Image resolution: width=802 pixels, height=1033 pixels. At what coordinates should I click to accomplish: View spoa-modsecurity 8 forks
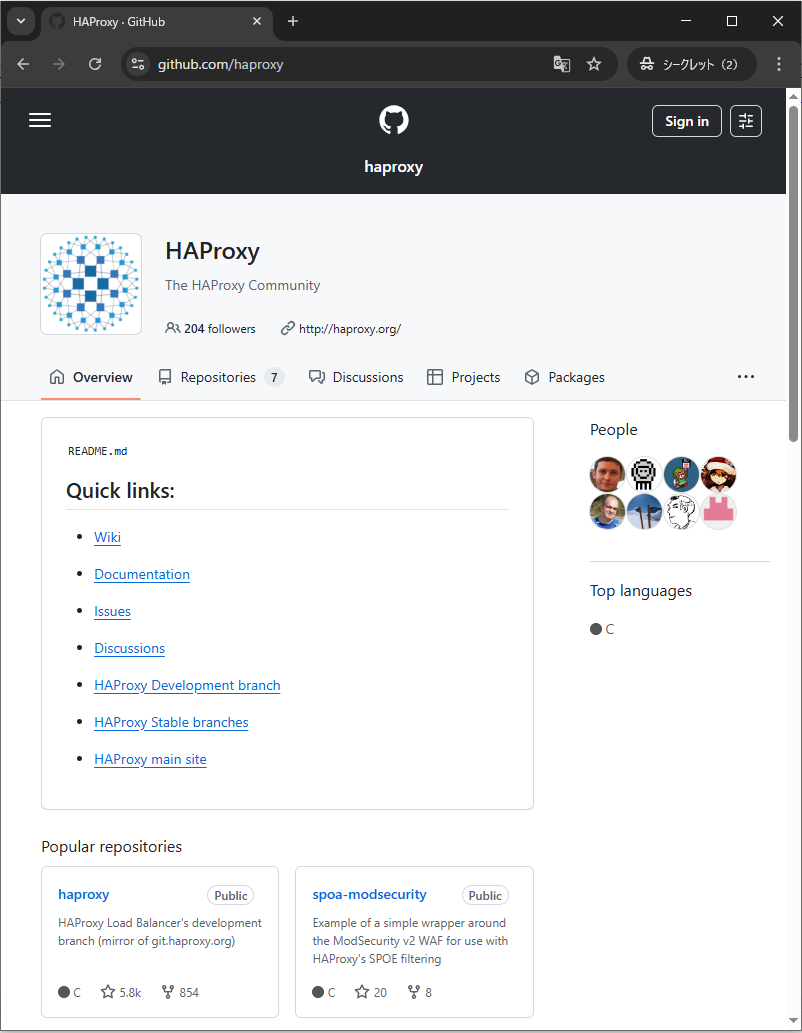[420, 992]
